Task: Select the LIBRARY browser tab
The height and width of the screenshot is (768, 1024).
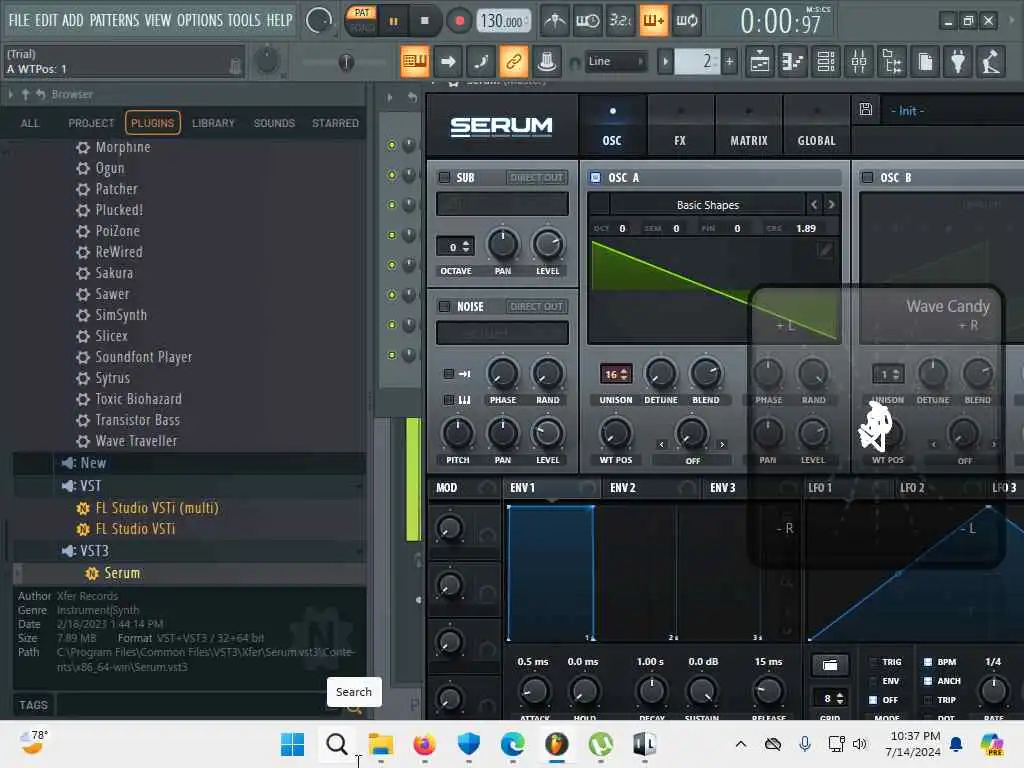Action: 213,123
